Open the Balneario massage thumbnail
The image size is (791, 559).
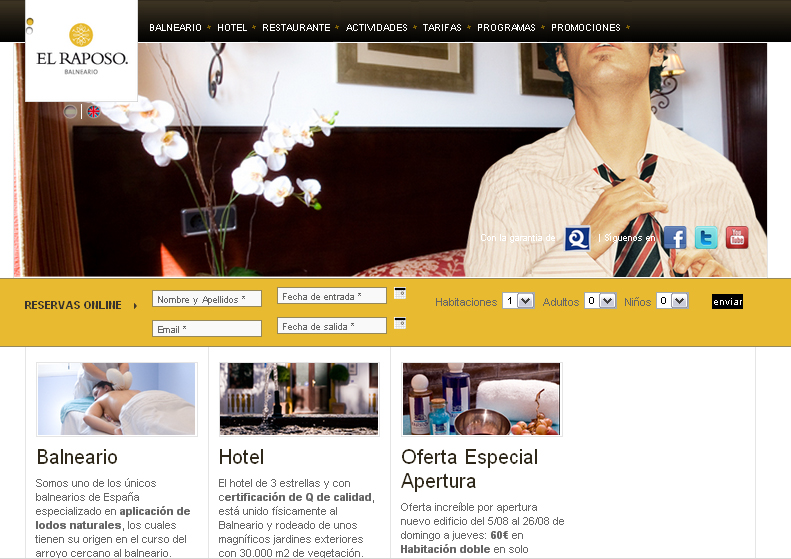[117, 399]
